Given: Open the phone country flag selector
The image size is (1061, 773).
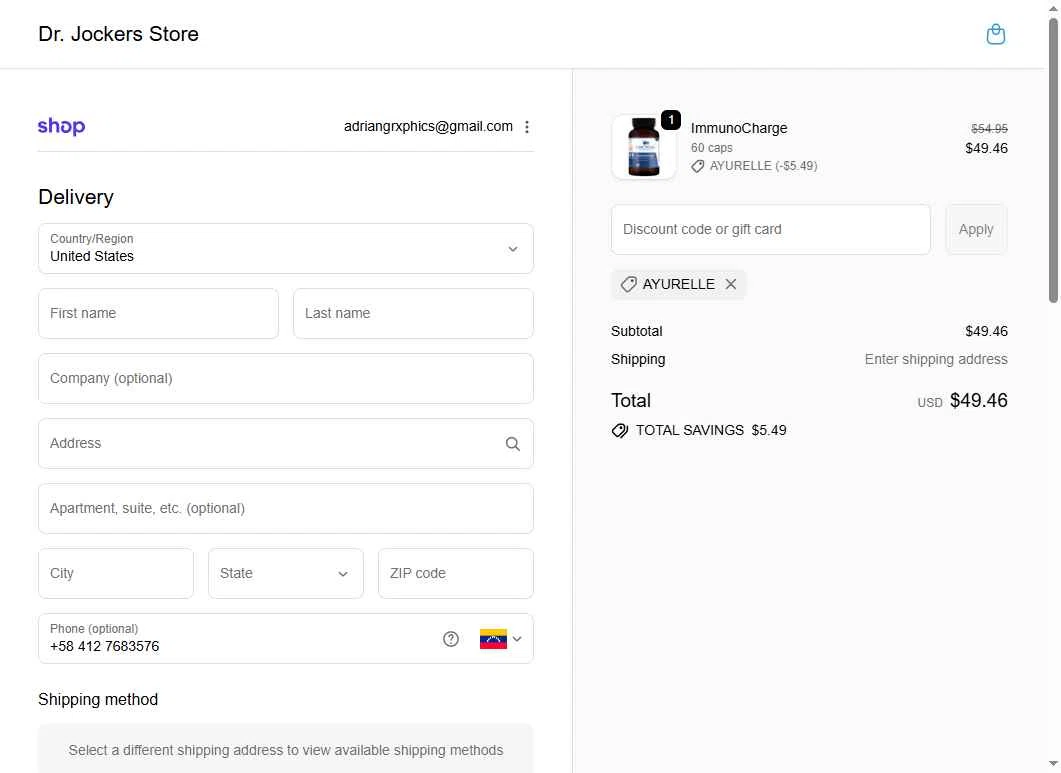Looking at the screenshot, I should point(501,639).
